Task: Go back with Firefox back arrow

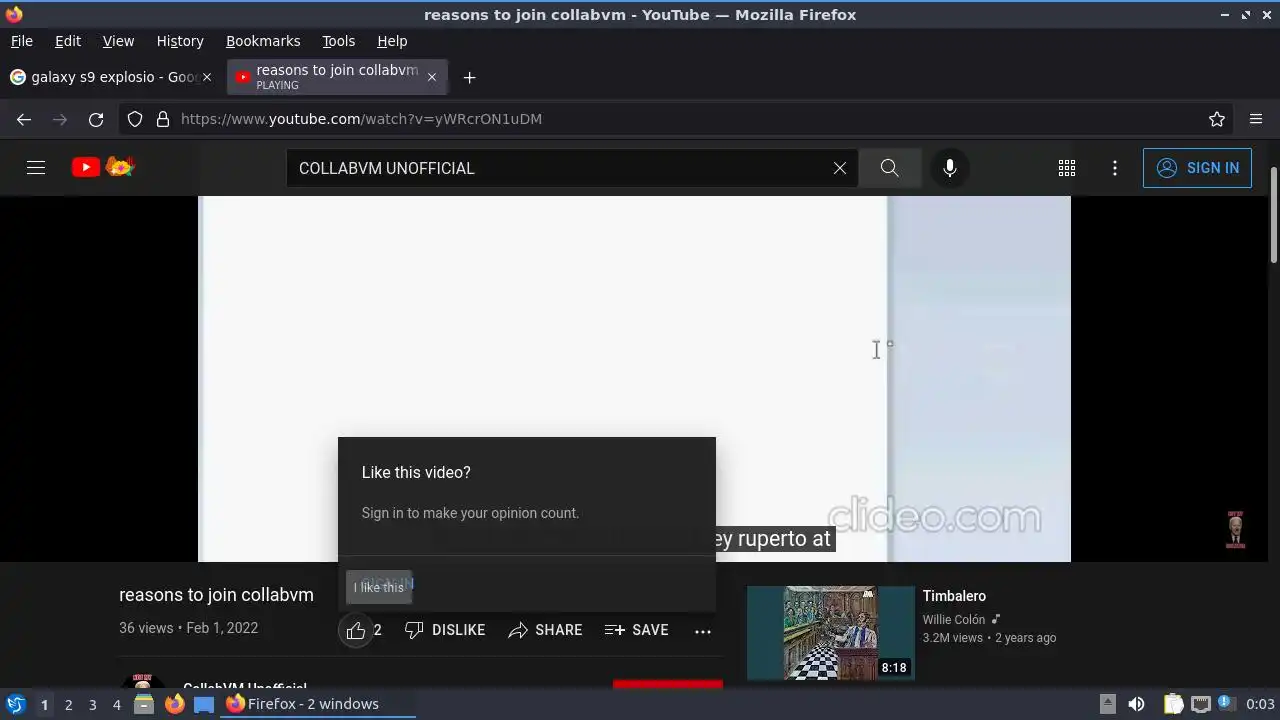Action: (x=24, y=119)
